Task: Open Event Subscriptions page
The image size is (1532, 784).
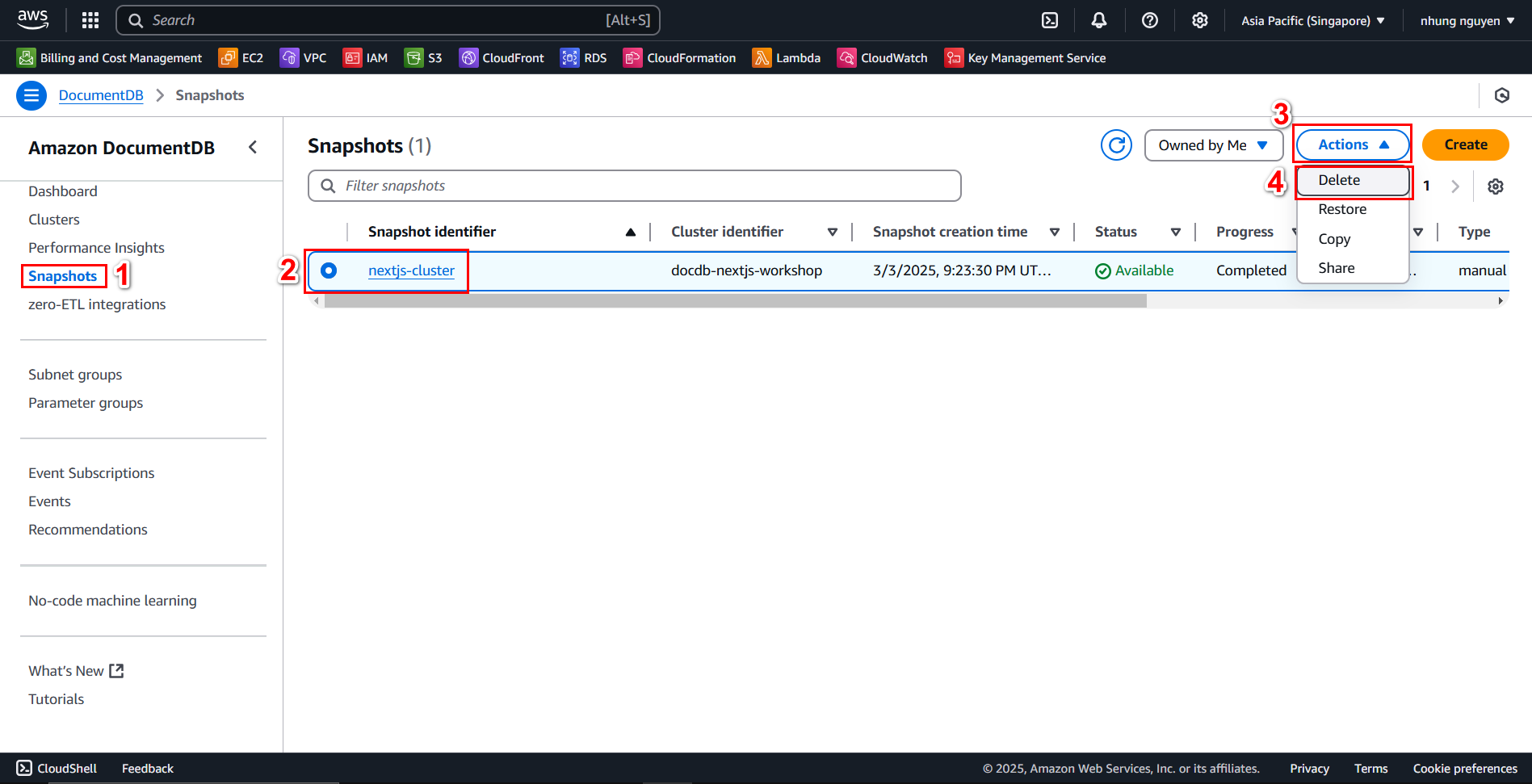Action: pyautogui.click(x=91, y=473)
